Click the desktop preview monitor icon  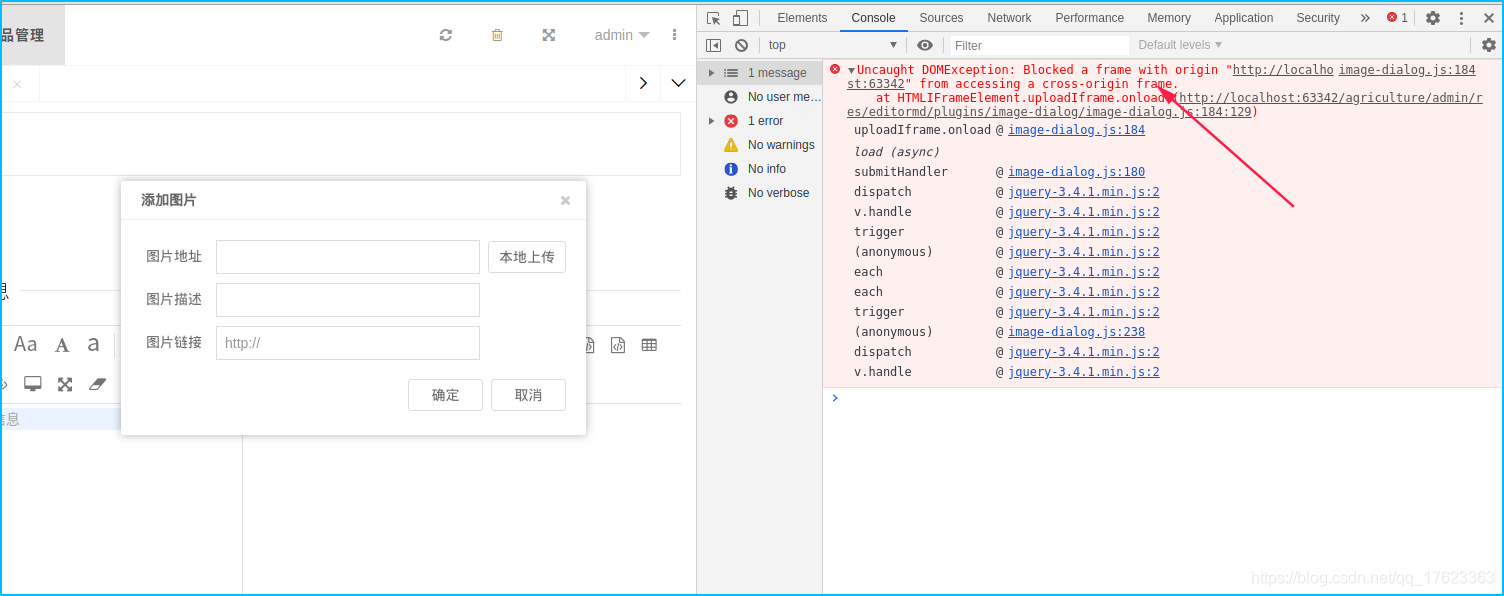[33, 384]
